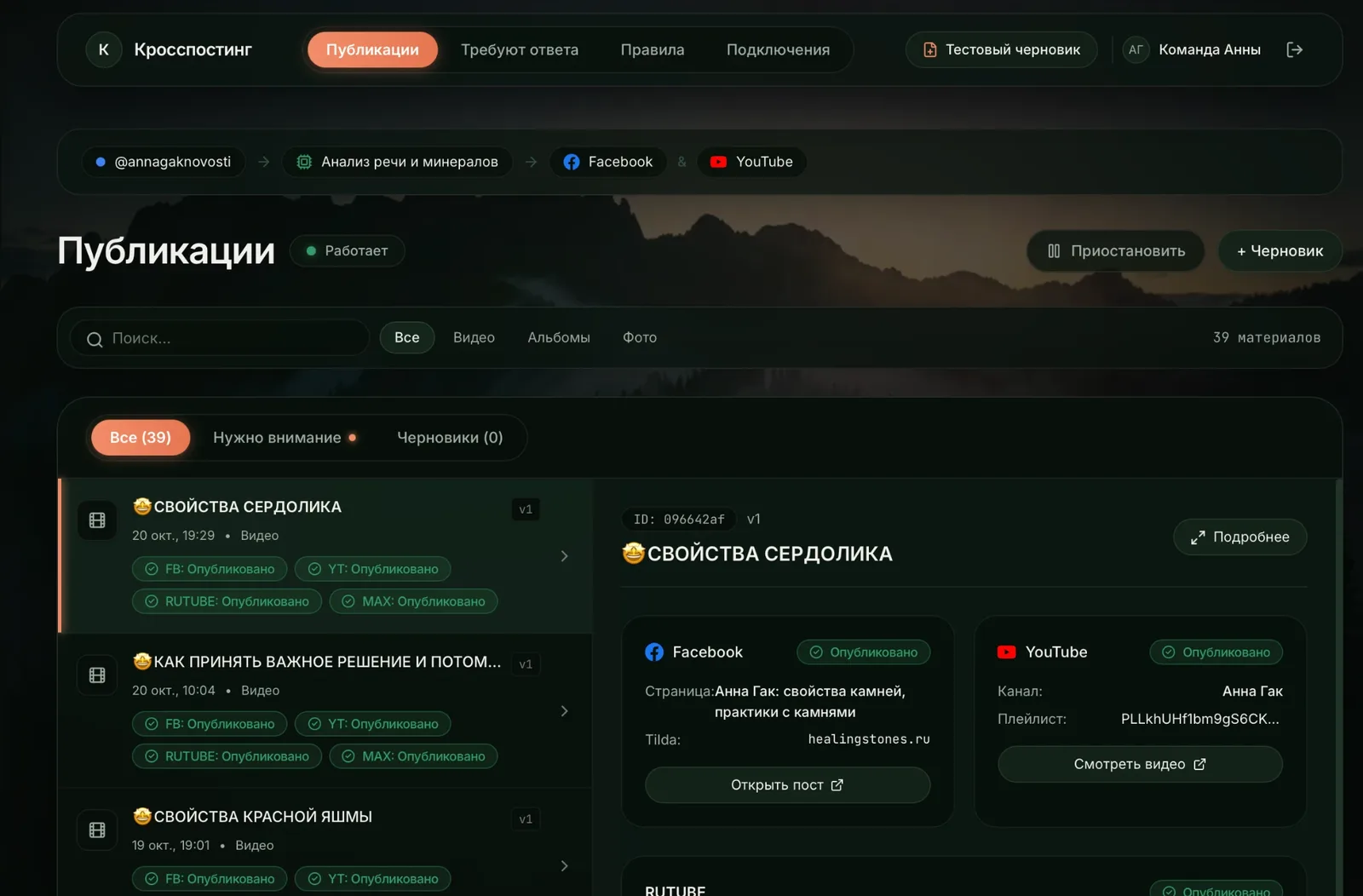Expand the СВОЙСТВА СЕРДОЛИКА row chevron
Viewport: 1363px width, 896px height.
[x=564, y=556]
